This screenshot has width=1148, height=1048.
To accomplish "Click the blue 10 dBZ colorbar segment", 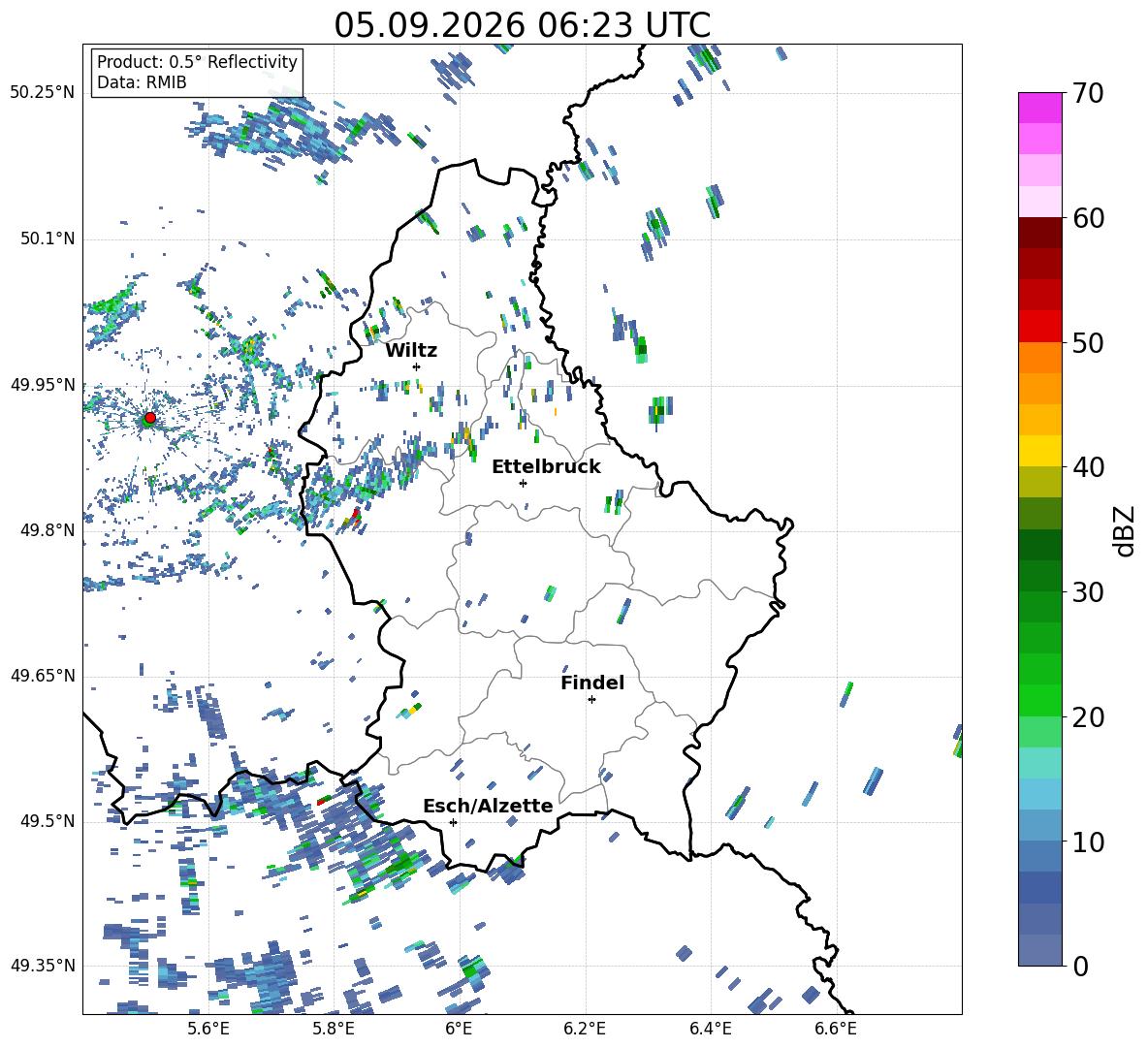I will point(1039,825).
